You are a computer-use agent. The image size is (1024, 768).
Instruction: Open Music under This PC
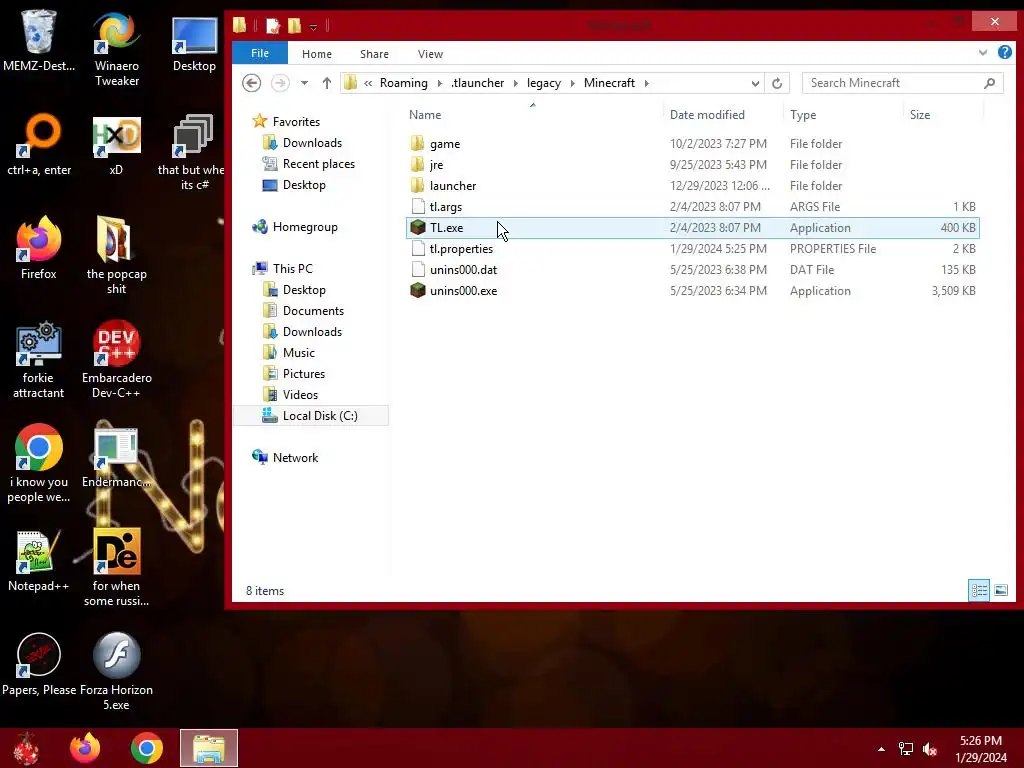[x=298, y=353]
